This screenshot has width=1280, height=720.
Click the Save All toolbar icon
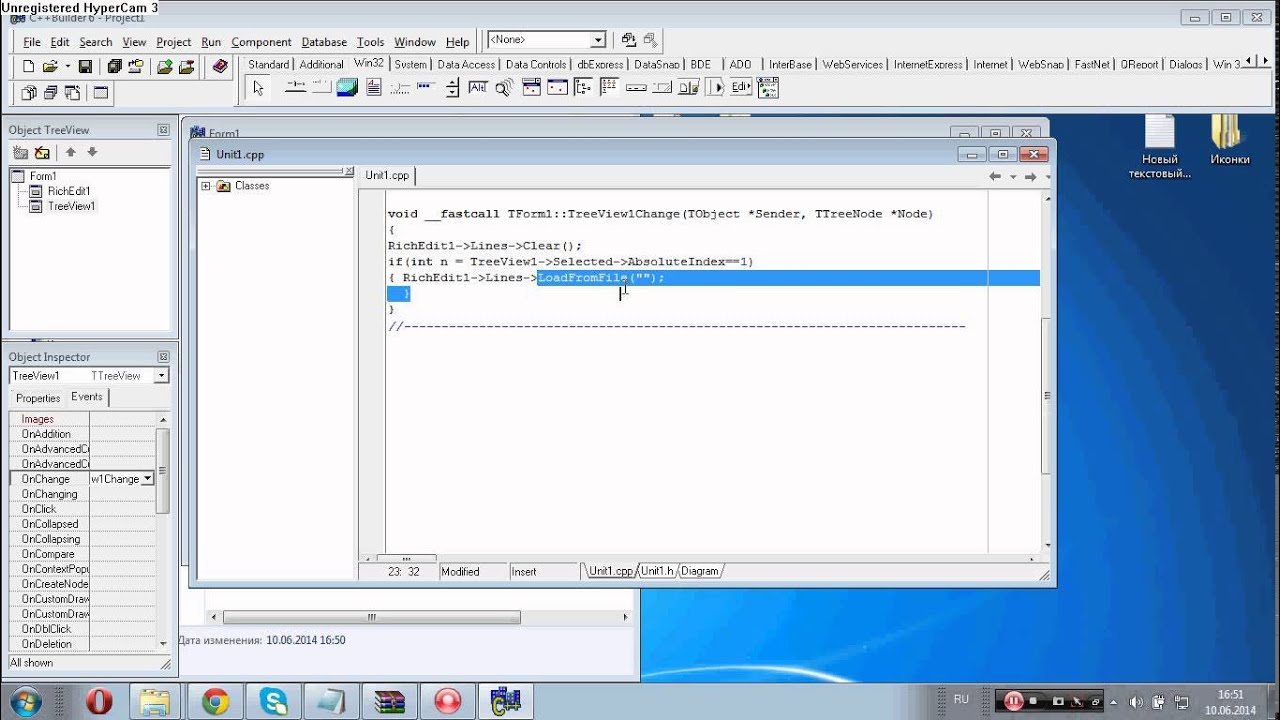click(114, 66)
